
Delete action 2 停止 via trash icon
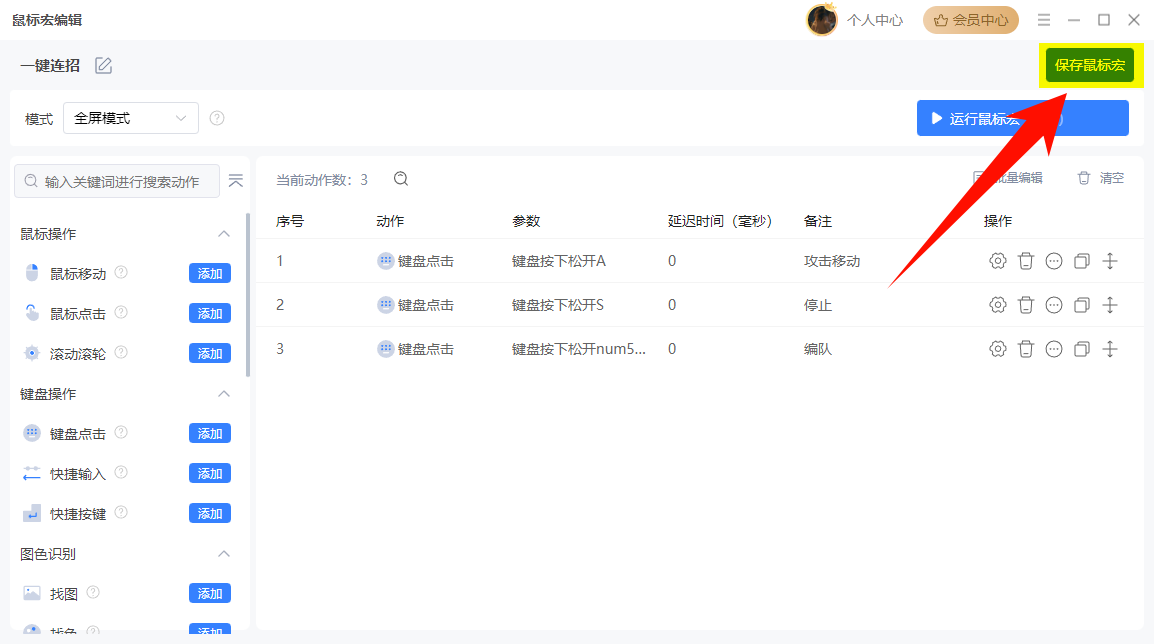pyautogui.click(x=1025, y=304)
